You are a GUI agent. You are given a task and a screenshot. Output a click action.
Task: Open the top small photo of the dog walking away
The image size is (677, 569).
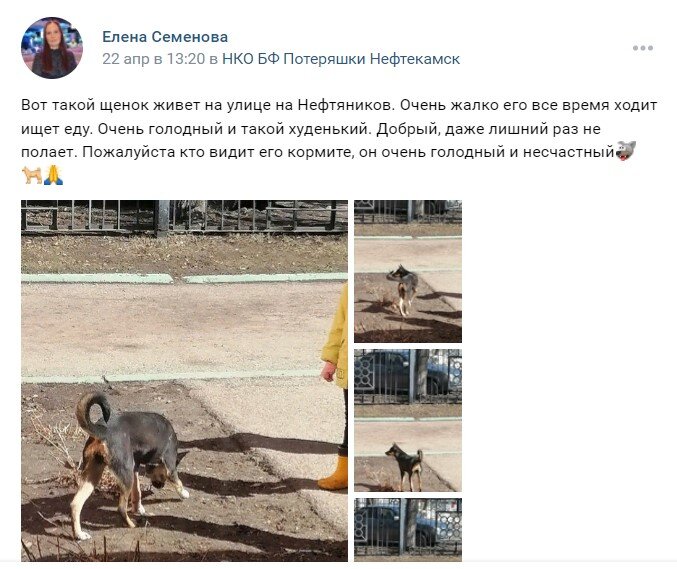pos(408,272)
